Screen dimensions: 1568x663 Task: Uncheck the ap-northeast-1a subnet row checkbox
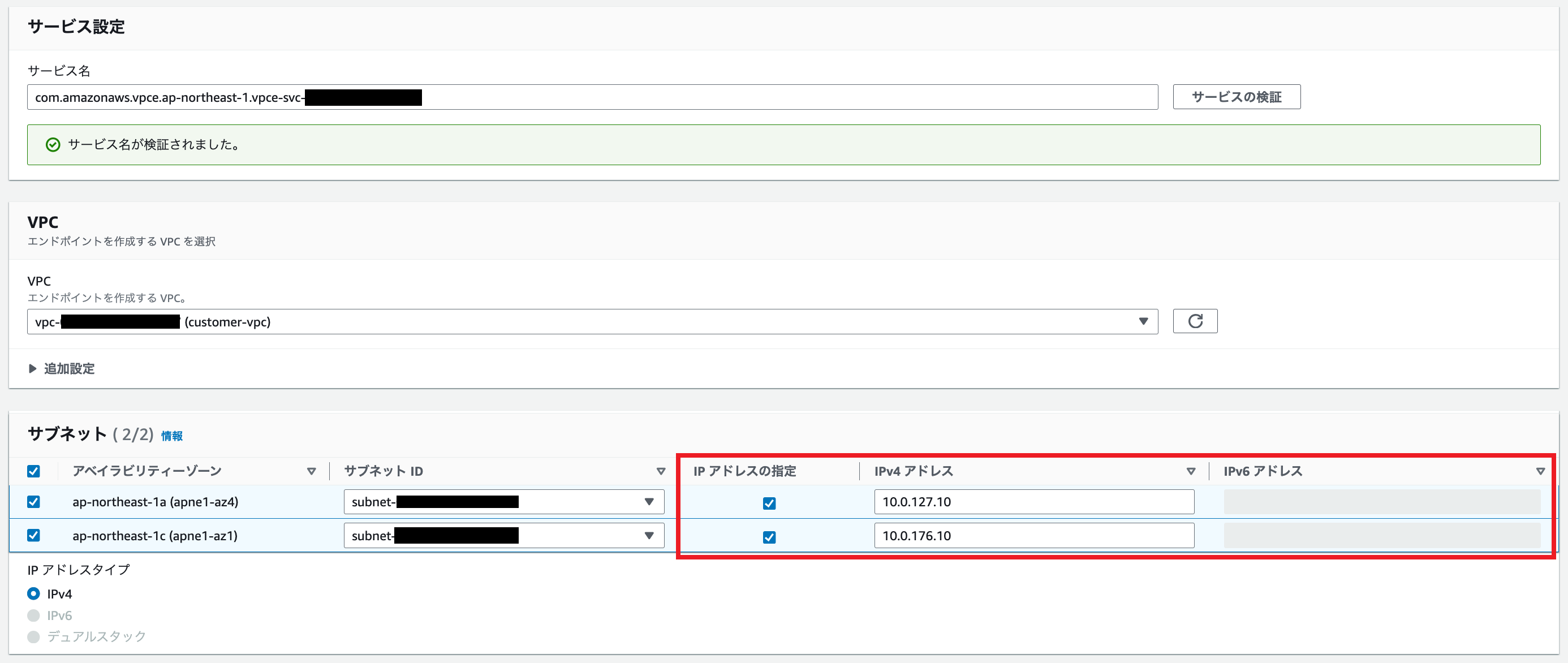pos(33,502)
